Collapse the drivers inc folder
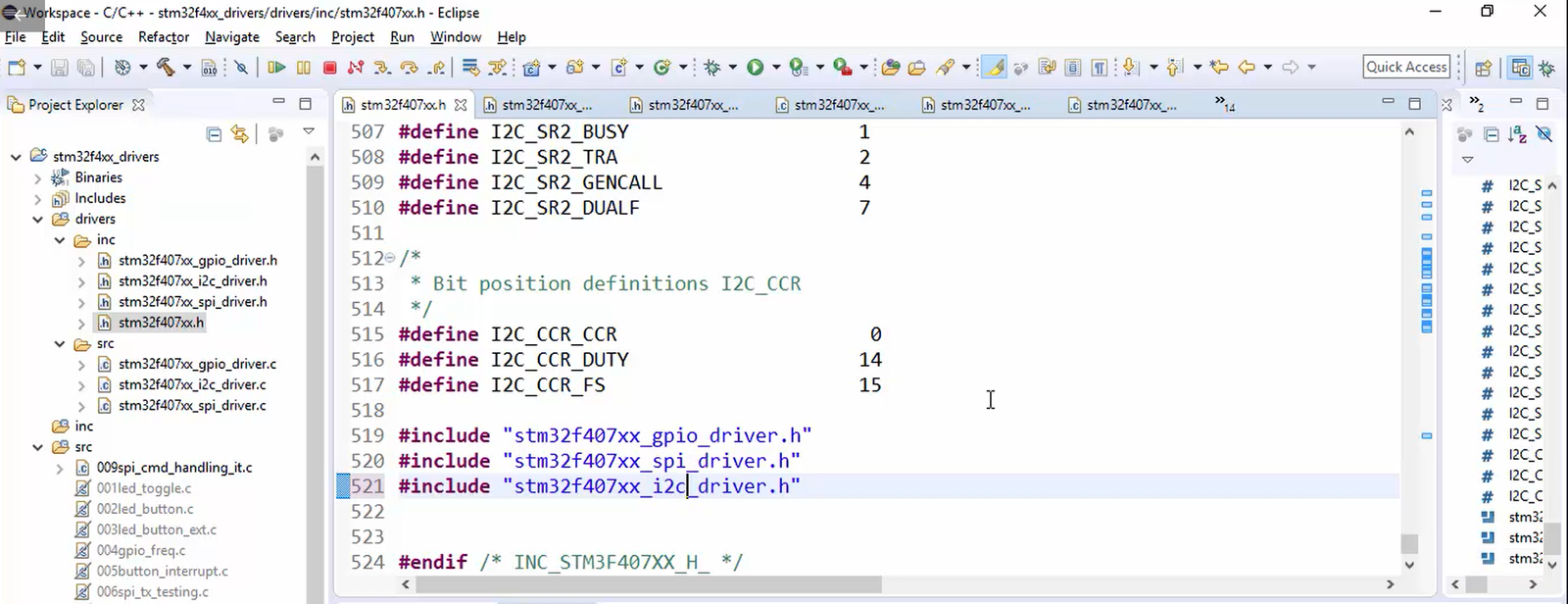The width and height of the screenshot is (1568, 604). pos(59,240)
